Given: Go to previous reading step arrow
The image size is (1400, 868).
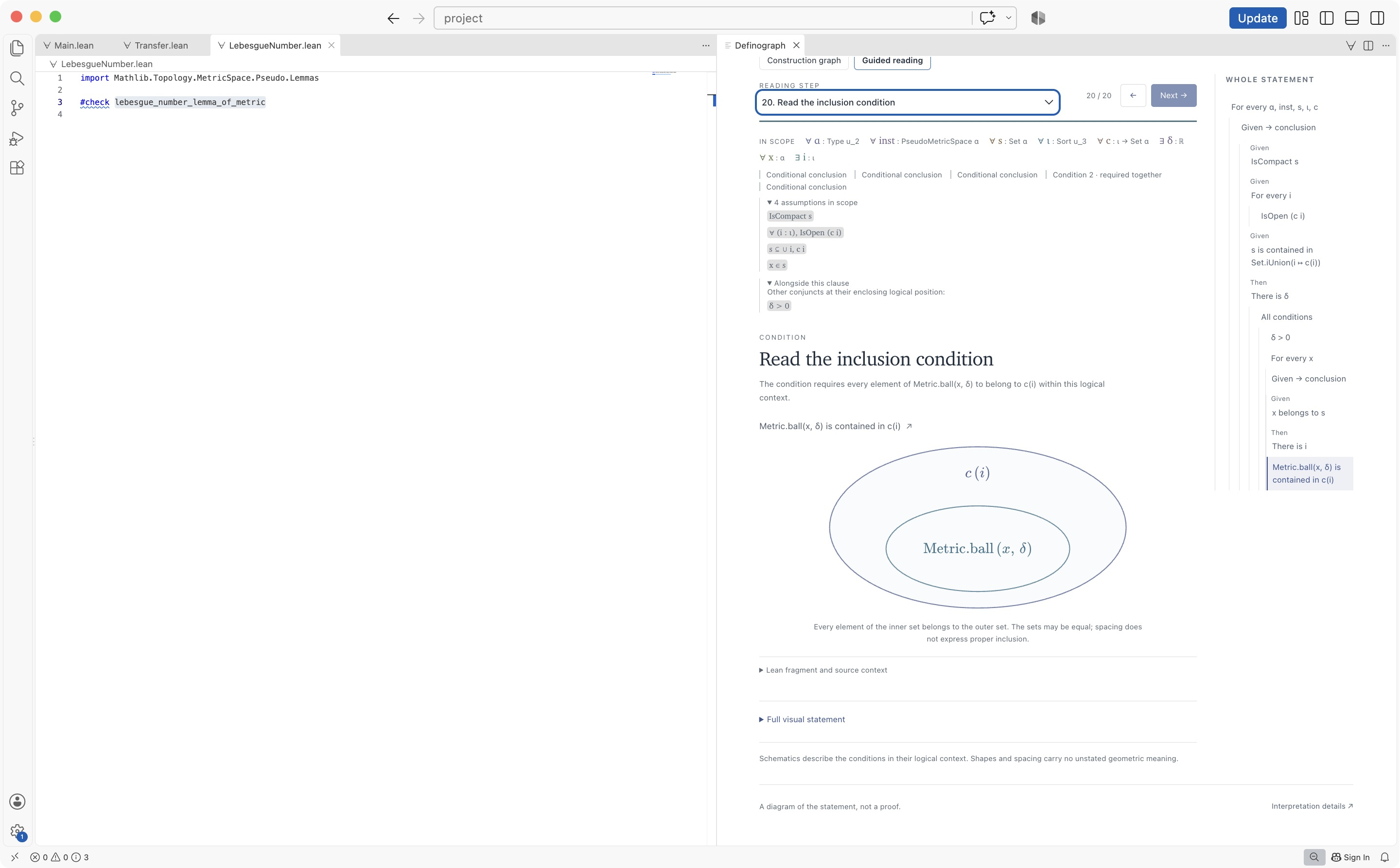Looking at the screenshot, I should 1133,95.
